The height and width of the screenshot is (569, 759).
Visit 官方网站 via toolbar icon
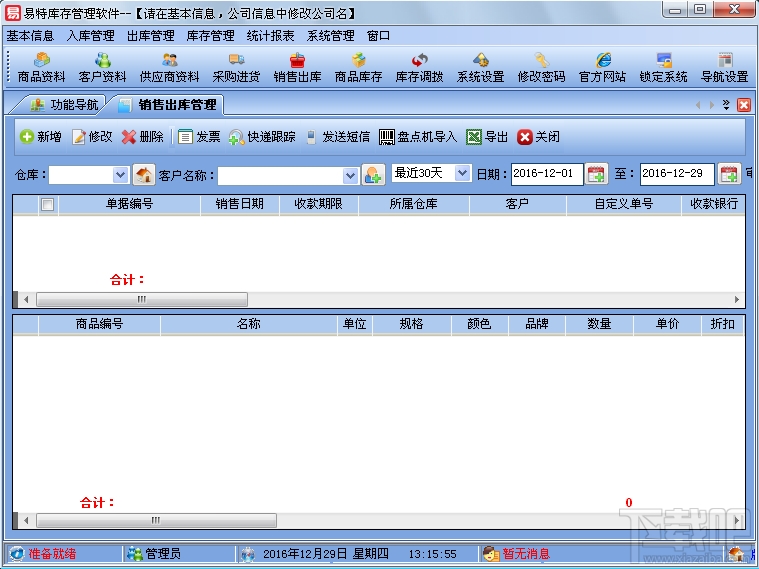pos(602,68)
